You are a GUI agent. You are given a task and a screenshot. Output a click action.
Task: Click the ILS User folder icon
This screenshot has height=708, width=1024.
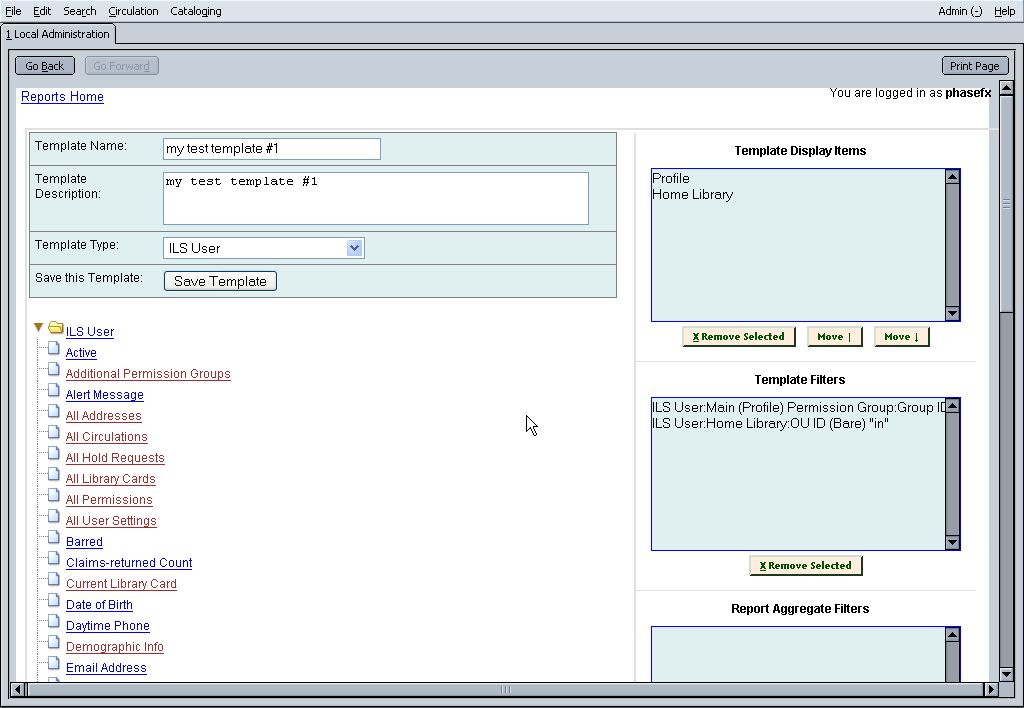pos(56,329)
